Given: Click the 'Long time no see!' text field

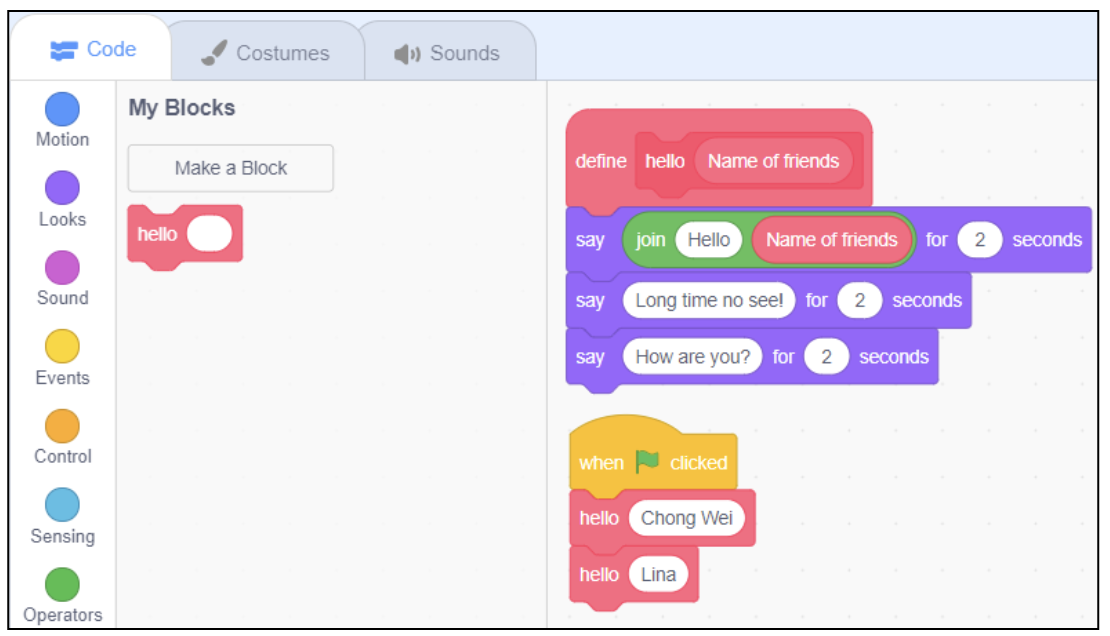Looking at the screenshot, I should click(x=708, y=300).
